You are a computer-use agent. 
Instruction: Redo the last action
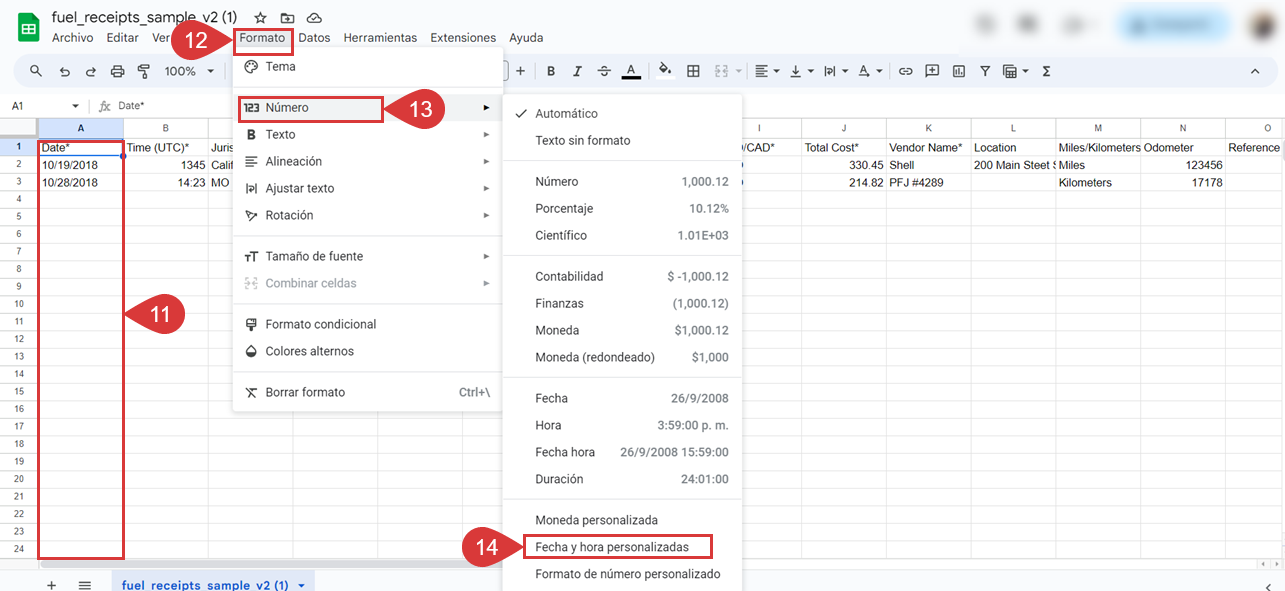point(91,71)
